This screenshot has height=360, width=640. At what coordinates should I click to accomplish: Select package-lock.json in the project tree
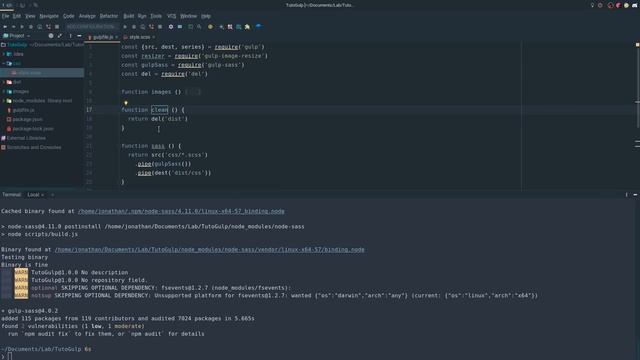point(32,129)
